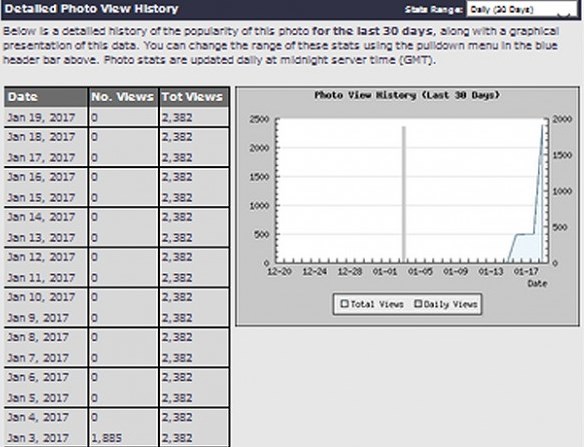Select the Jan 12, 2017 date cell
The image size is (584, 447).
coord(46,257)
